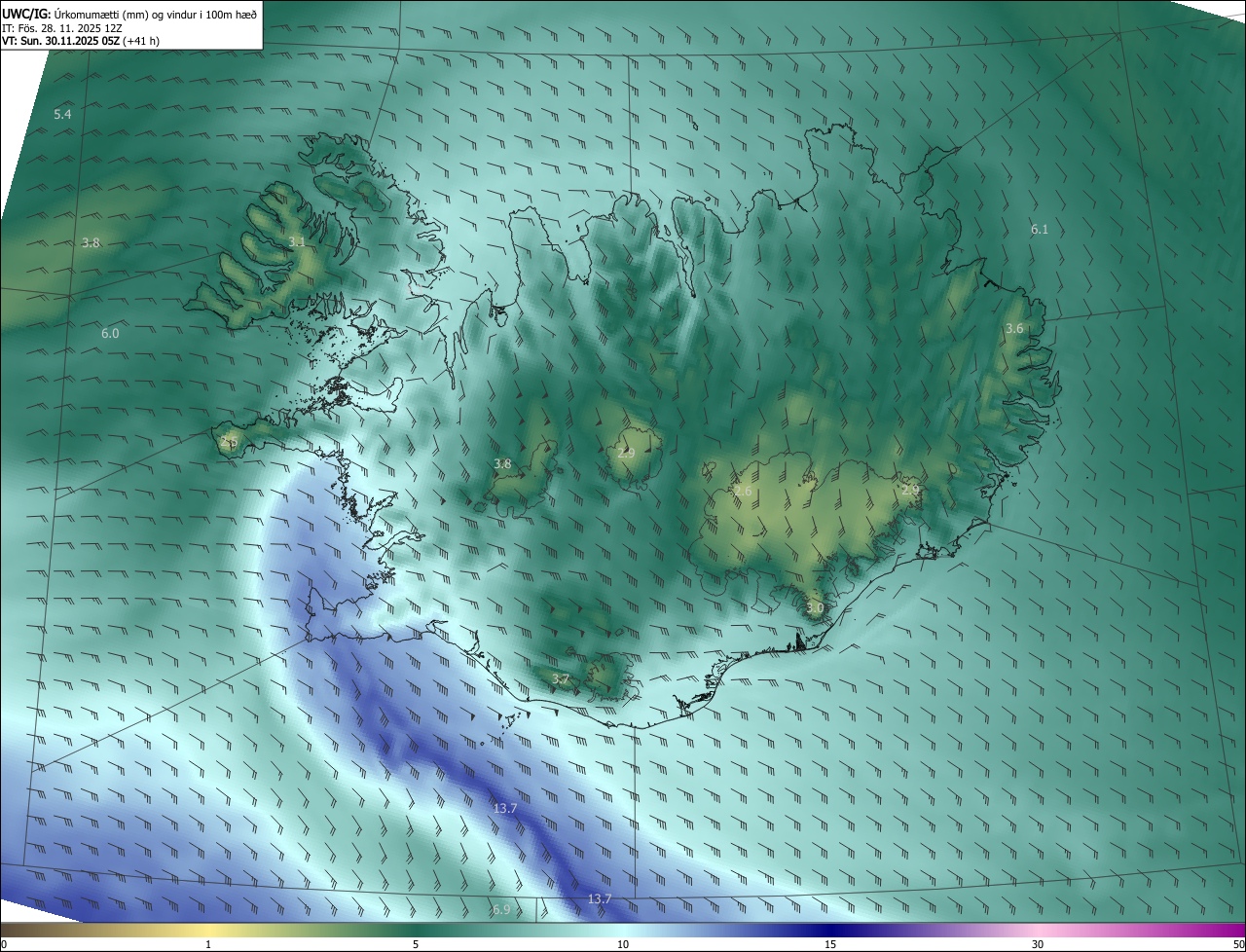Click the 3.6 value label in the Eastfjords

pyautogui.click(x=1014, y=329)
